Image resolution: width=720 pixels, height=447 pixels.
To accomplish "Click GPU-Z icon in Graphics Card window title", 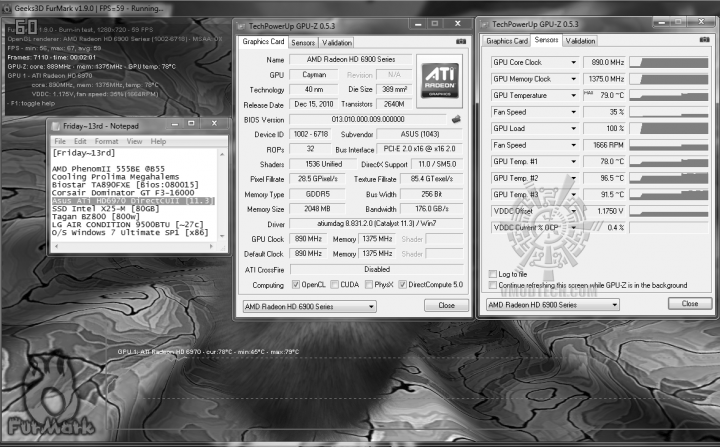I will (242, 26).
